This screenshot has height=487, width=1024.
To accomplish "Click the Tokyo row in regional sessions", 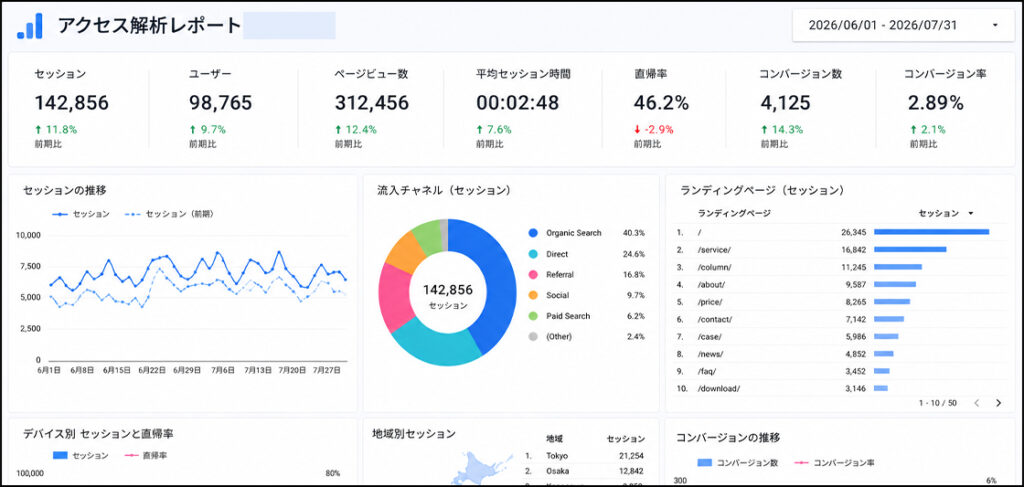I will tap(586, 456).
